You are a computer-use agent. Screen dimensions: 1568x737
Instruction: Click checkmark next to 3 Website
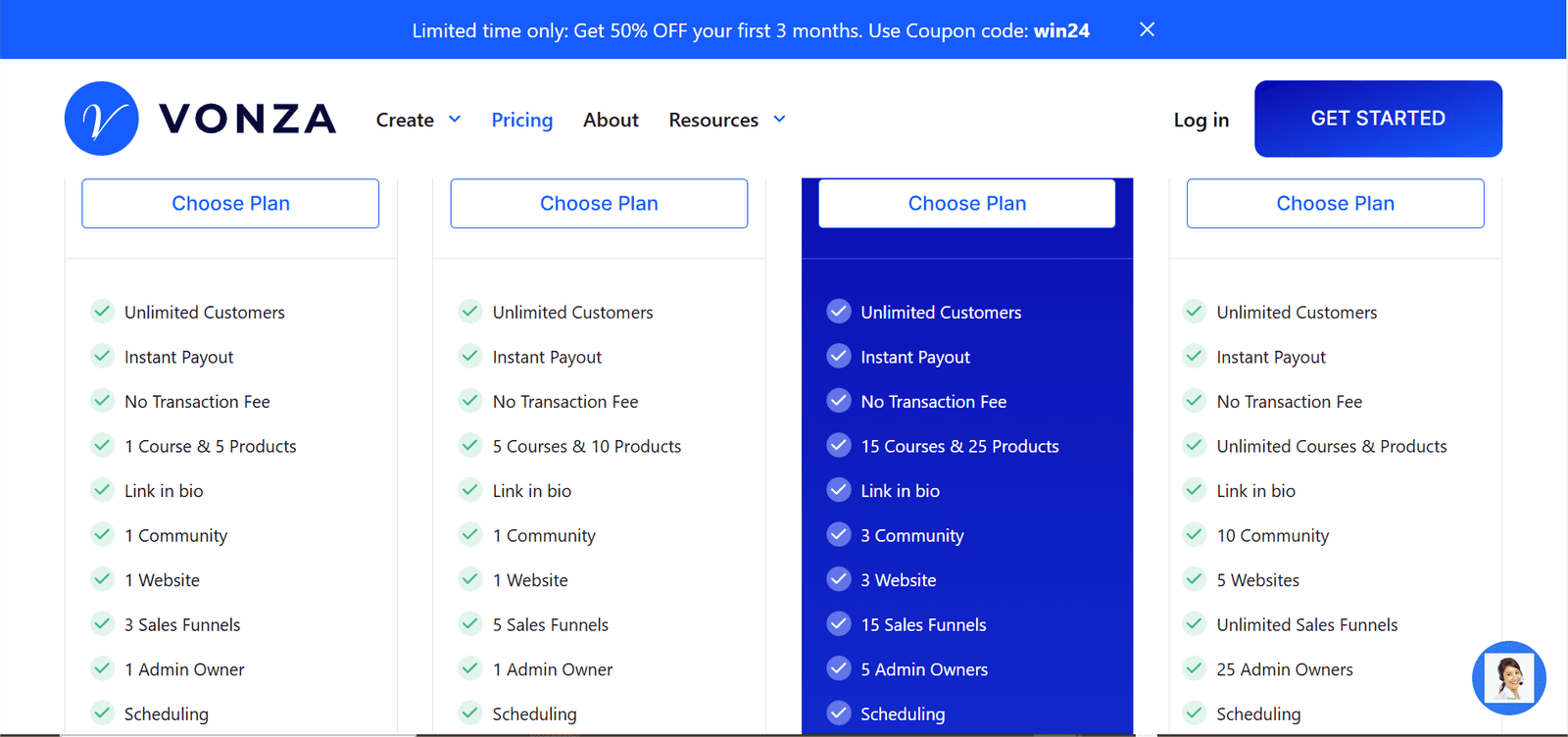pos(839,579)
